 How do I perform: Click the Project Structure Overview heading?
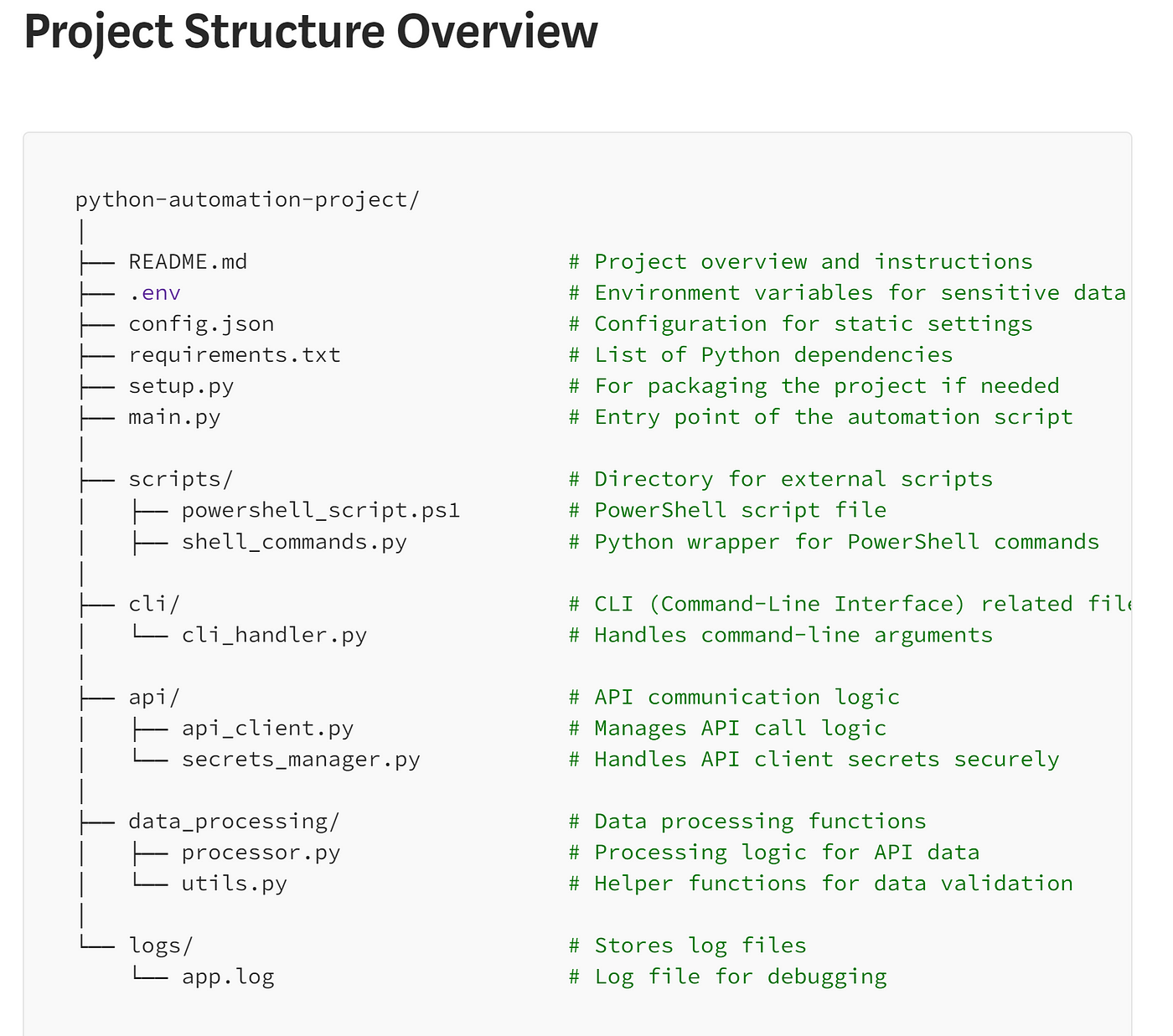[x=311, y=32]
